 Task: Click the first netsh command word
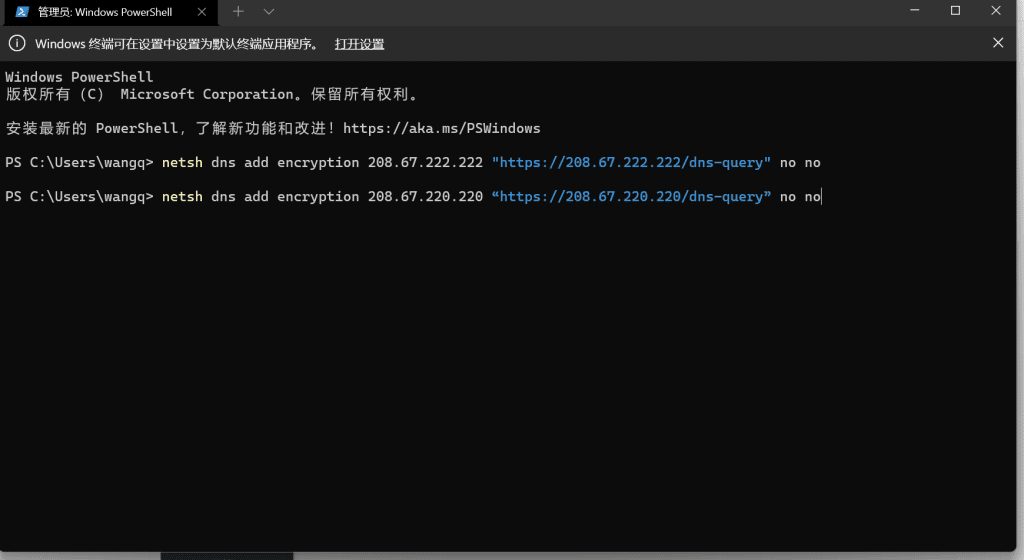tap(182, 163)
